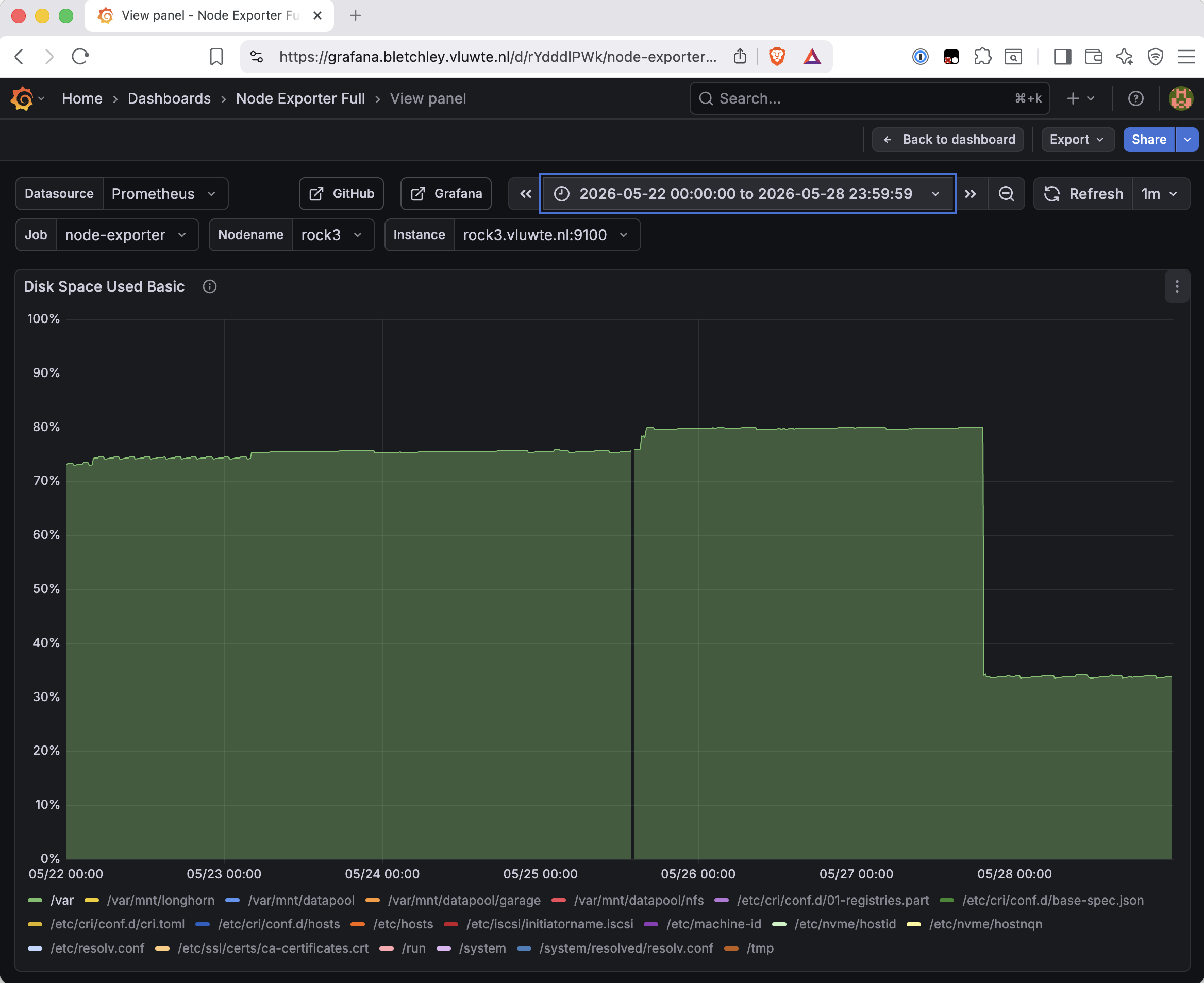Open the Datasource Prometheus dropdown
The height and width of the screenshot is (983, 1204).
[x=165, y=194]
